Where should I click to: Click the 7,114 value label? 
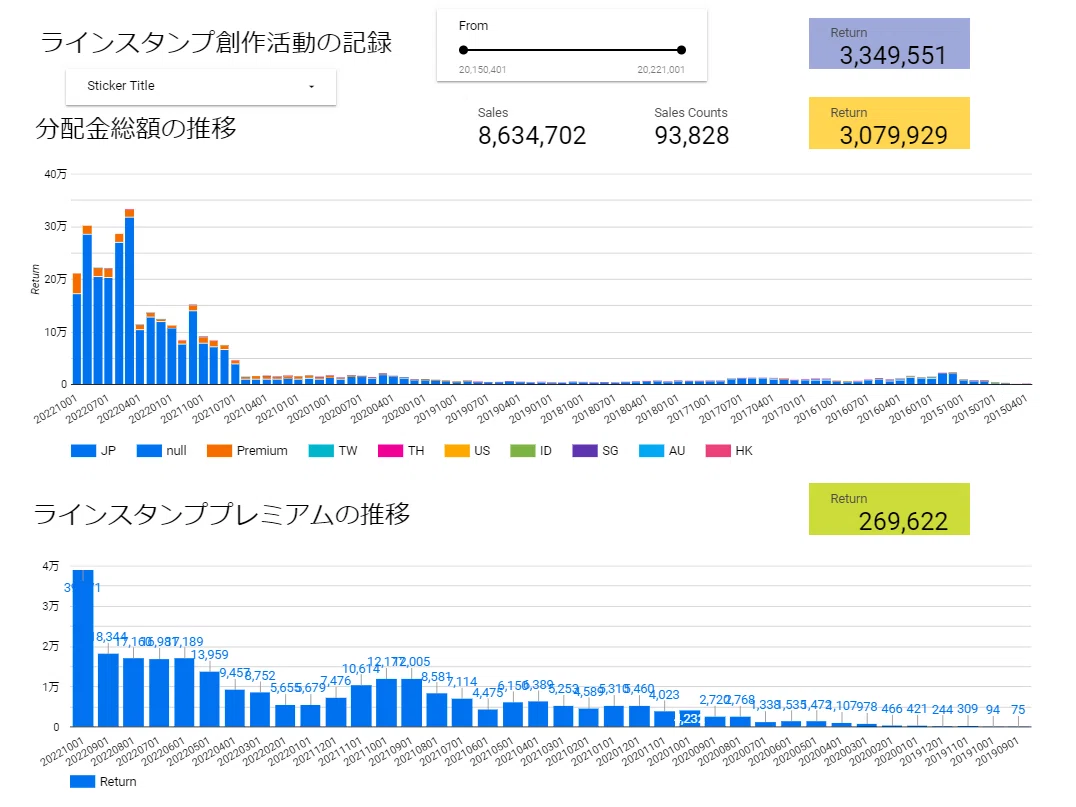462,682
